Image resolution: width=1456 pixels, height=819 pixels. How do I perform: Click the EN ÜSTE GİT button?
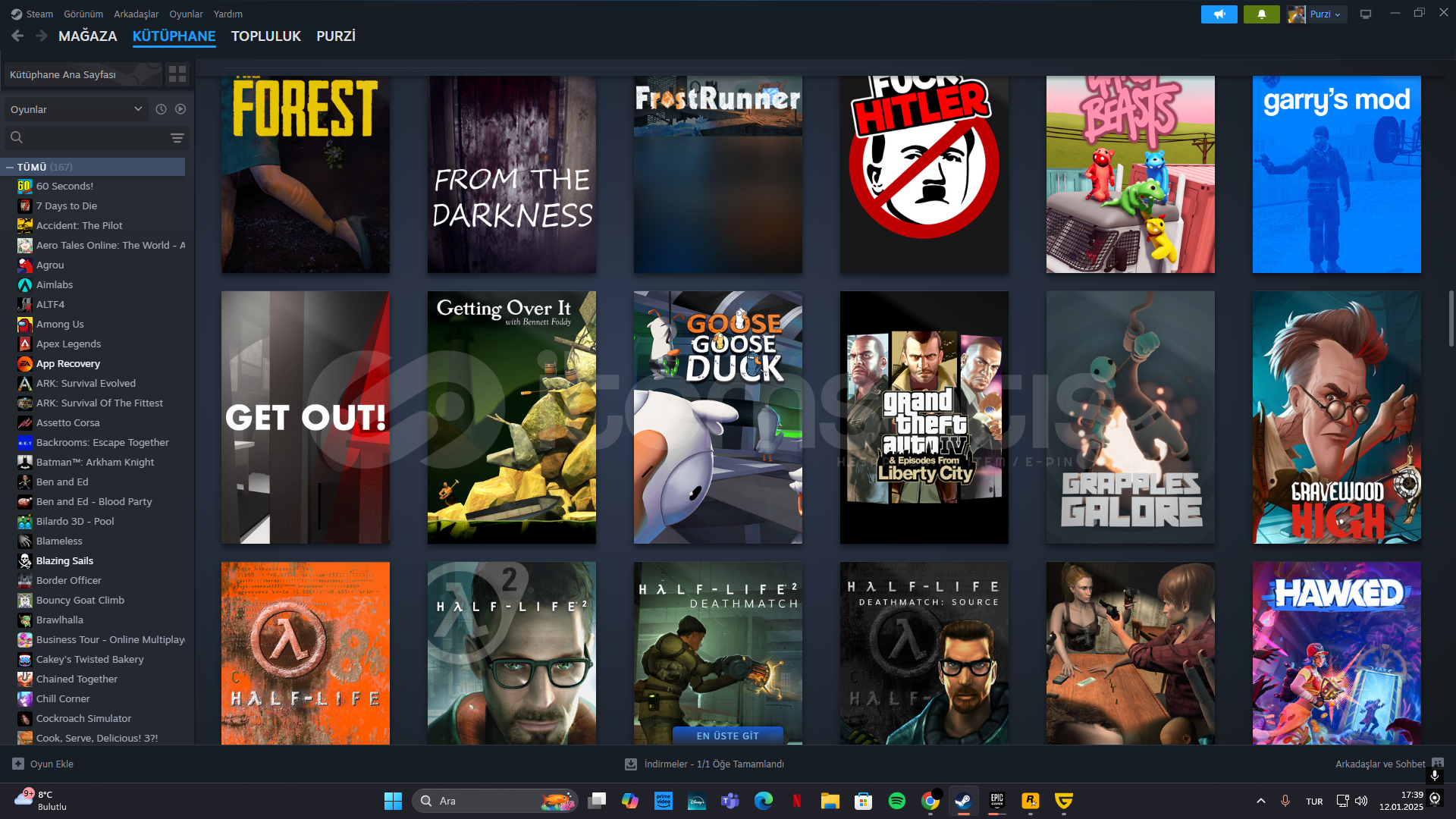(728, 736)
